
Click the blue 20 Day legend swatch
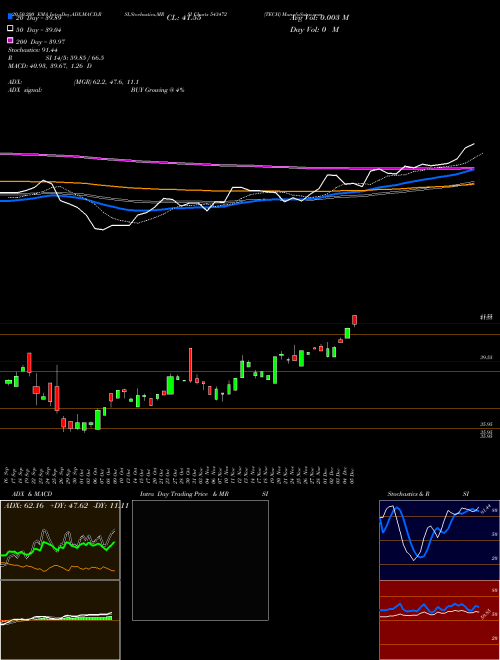tap(10, 17)
